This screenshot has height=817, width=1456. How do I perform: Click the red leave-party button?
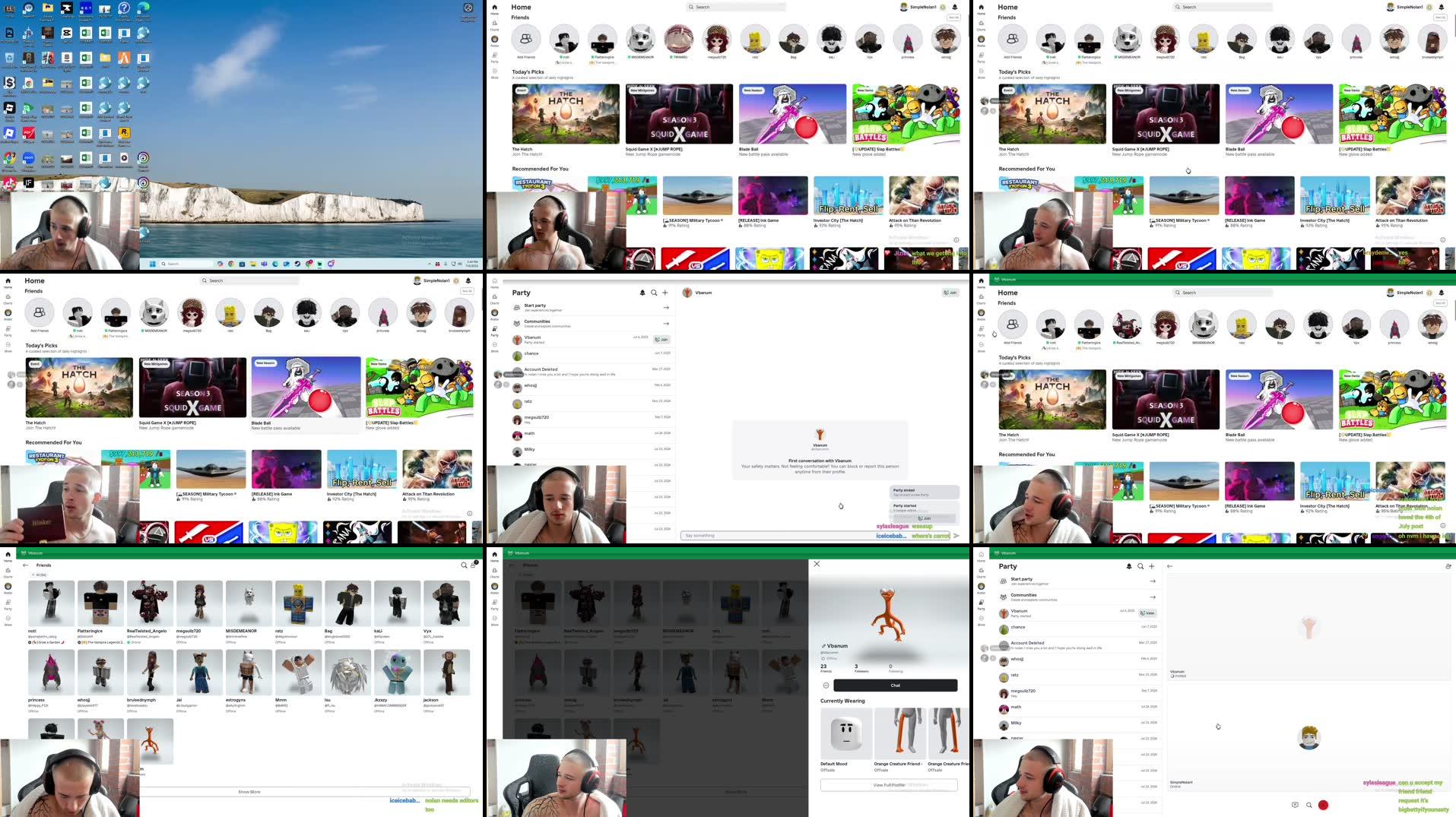(x=1323, y=805)
